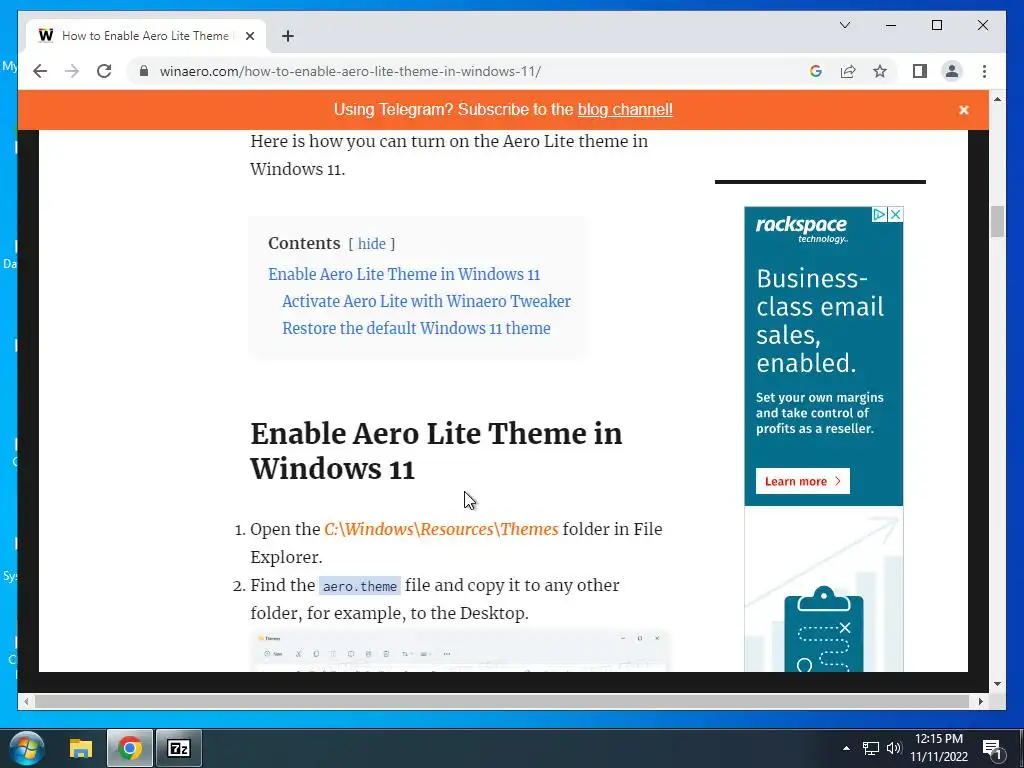Click the aero.theme code text
Screen dimensions: 1024x768
(360, 586)
